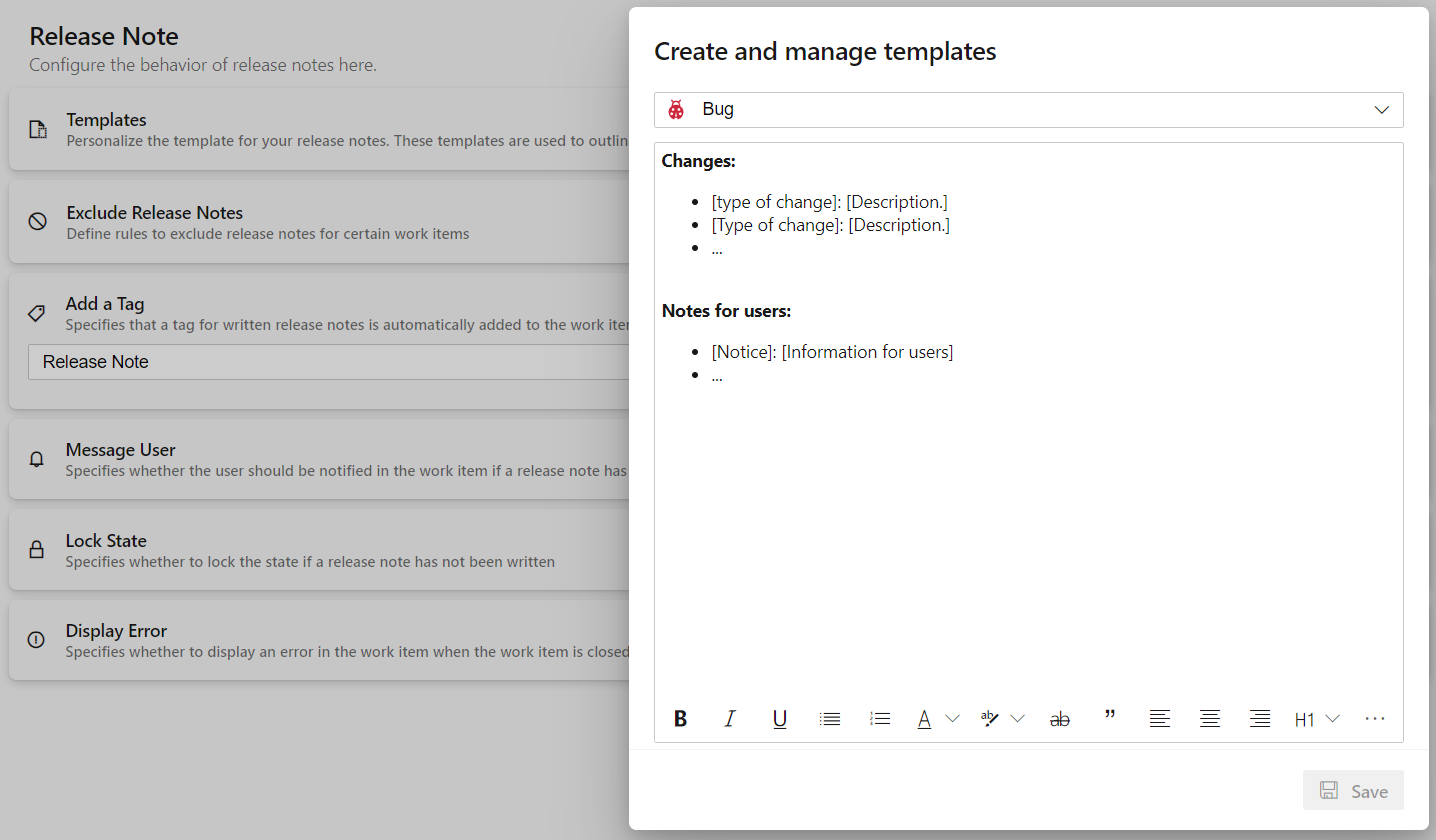This screenshot has width=1436, height=840.
Task: Save the template
Action: pyautogui.click(x=1353, y=791)
